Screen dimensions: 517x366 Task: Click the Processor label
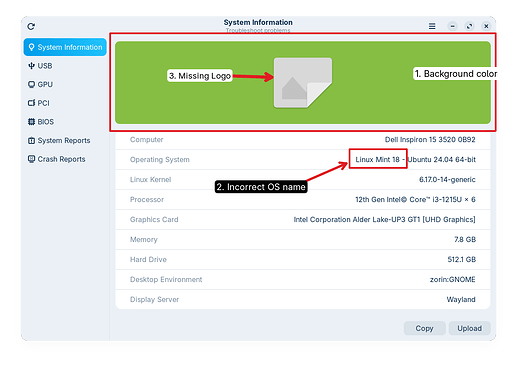coord(147,200)
